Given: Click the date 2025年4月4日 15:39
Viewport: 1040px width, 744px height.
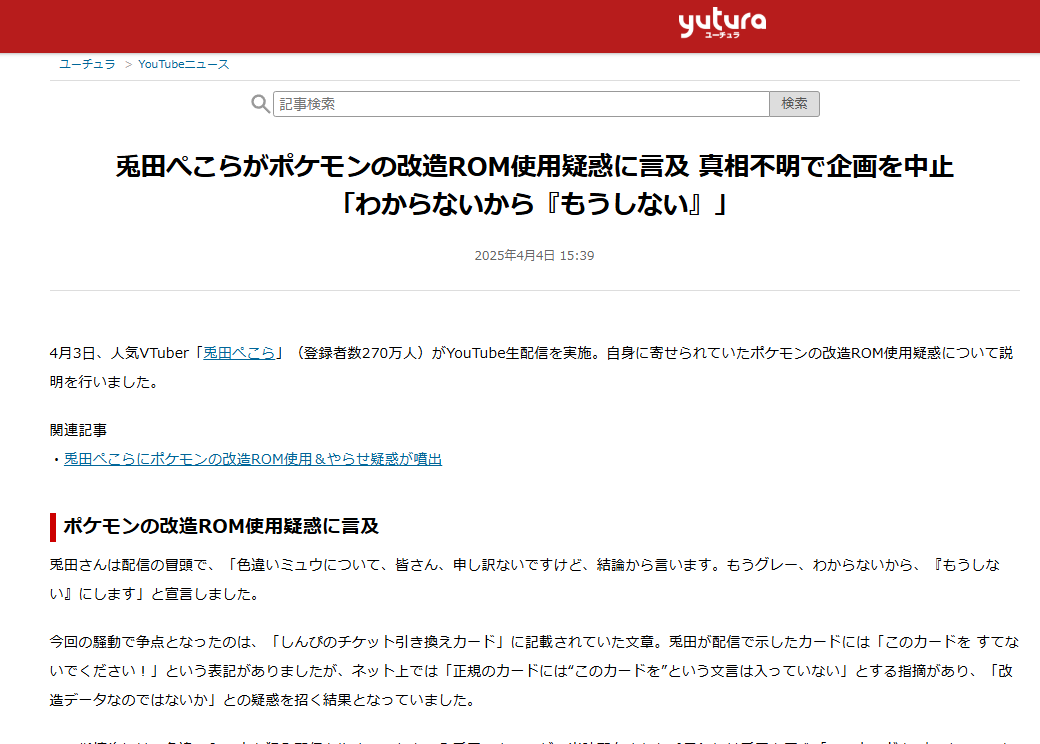Looking at the screenshot, I should click(x=535, y=255).
